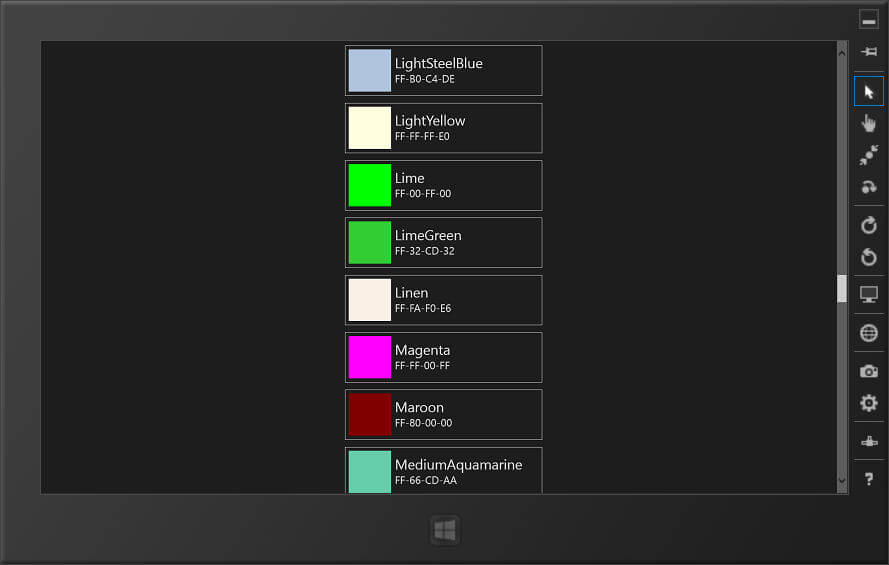Click the Windows home button

444,530
